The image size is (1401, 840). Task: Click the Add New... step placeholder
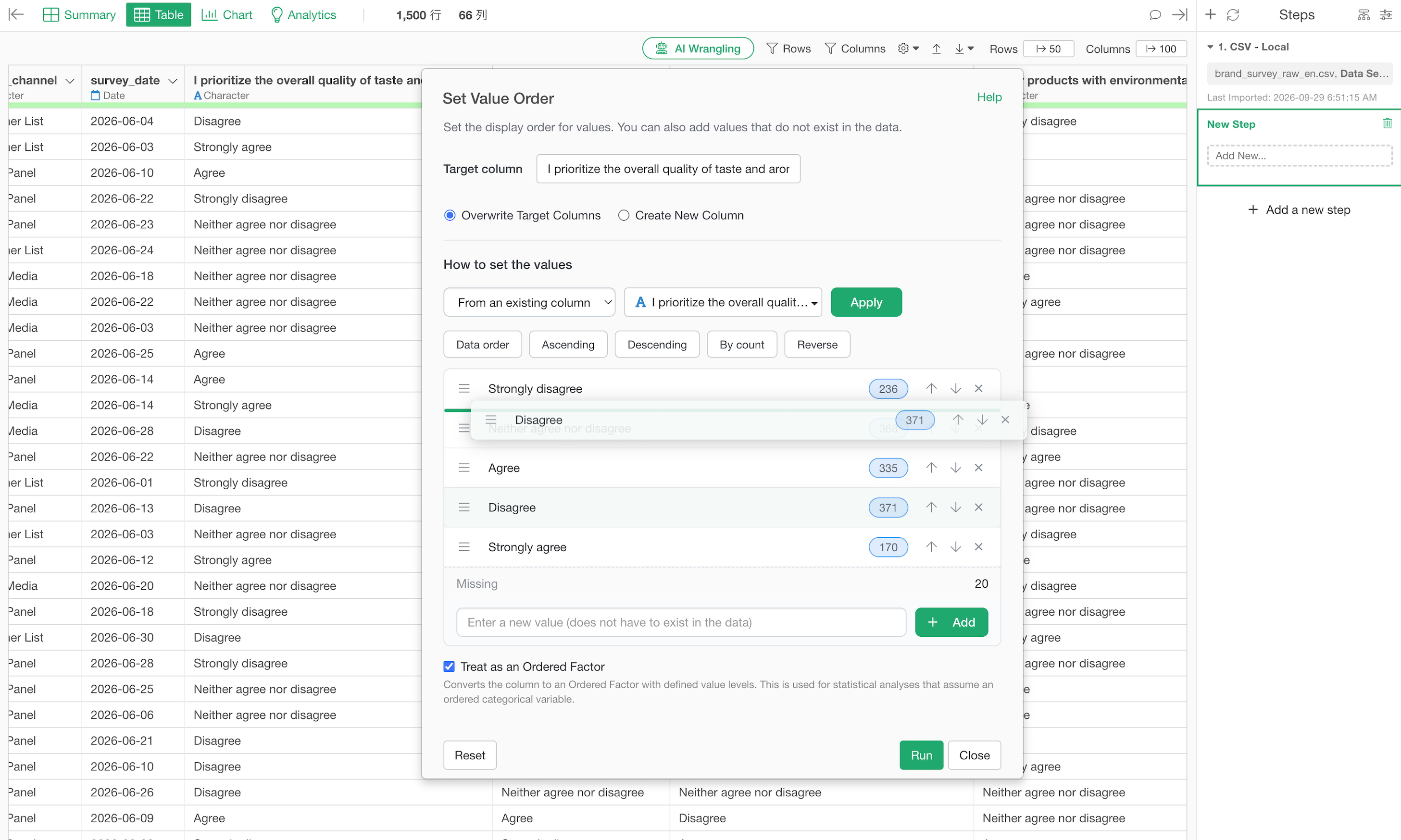point(1299,155)
